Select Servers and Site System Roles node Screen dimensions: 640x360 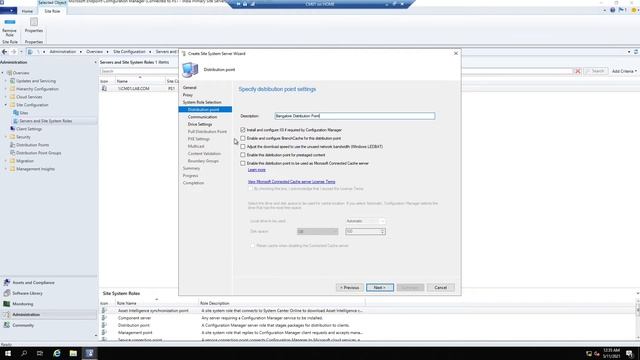click(x=46, y=121)
